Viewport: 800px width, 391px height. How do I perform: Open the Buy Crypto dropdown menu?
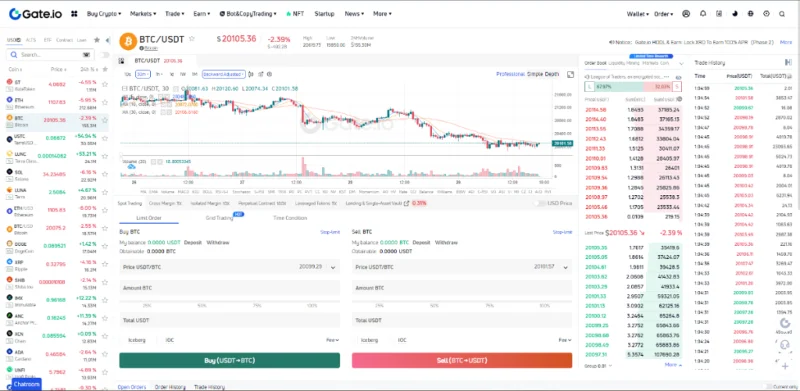[x=104, y=14]
